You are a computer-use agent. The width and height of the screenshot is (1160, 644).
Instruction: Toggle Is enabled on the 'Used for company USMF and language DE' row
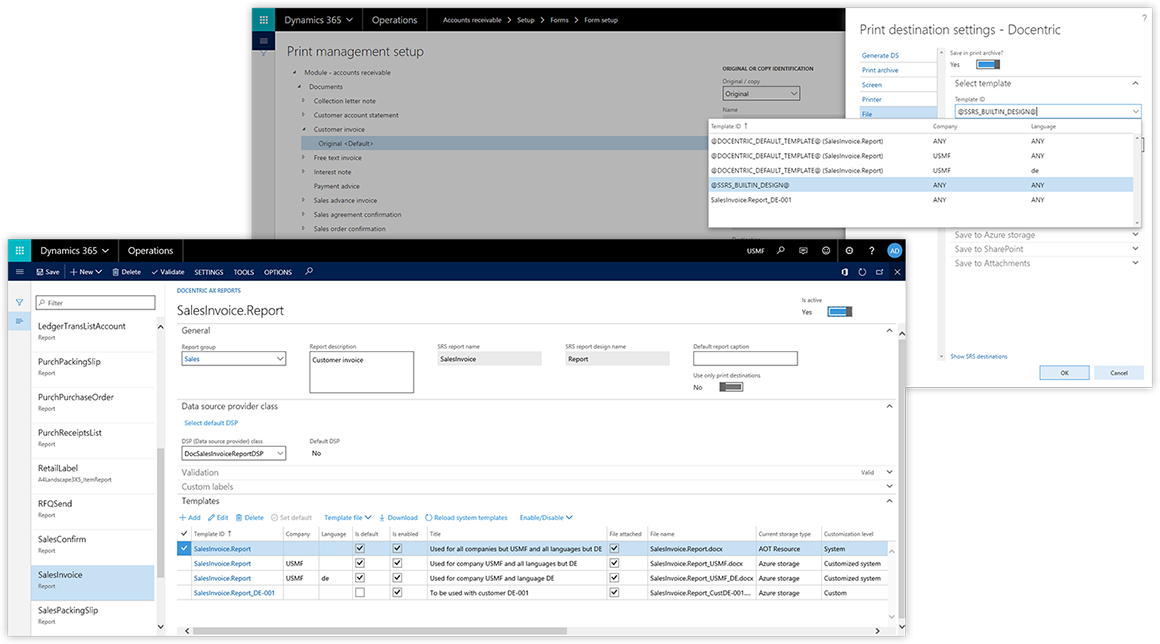tap(397, 578)
